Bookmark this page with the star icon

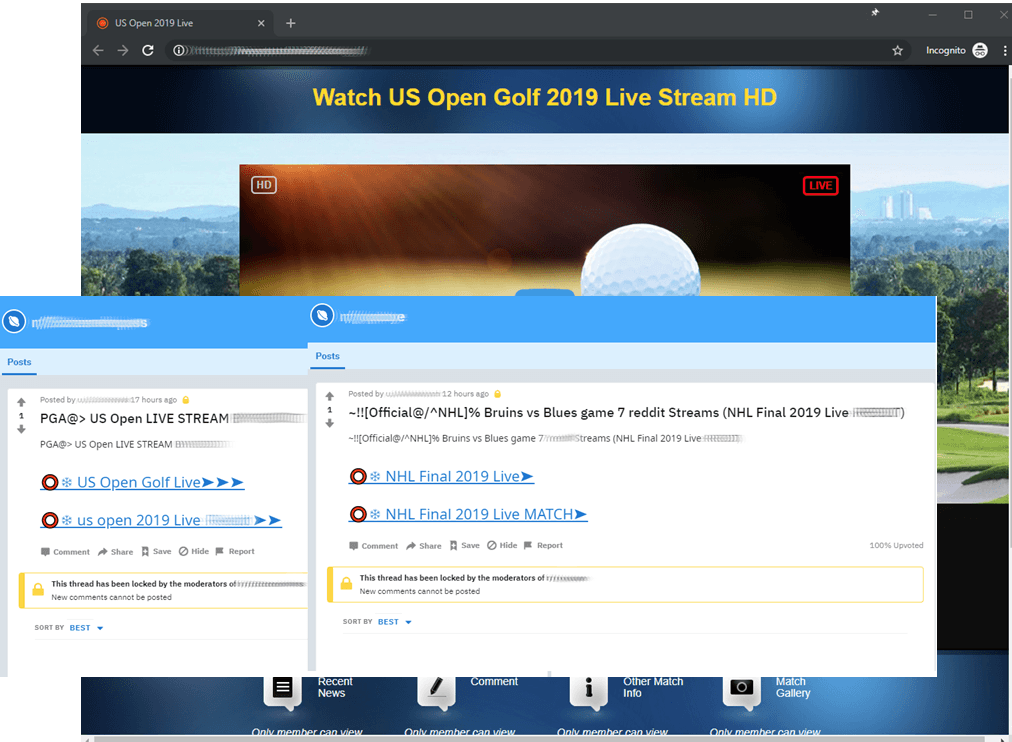coord(897,50)
